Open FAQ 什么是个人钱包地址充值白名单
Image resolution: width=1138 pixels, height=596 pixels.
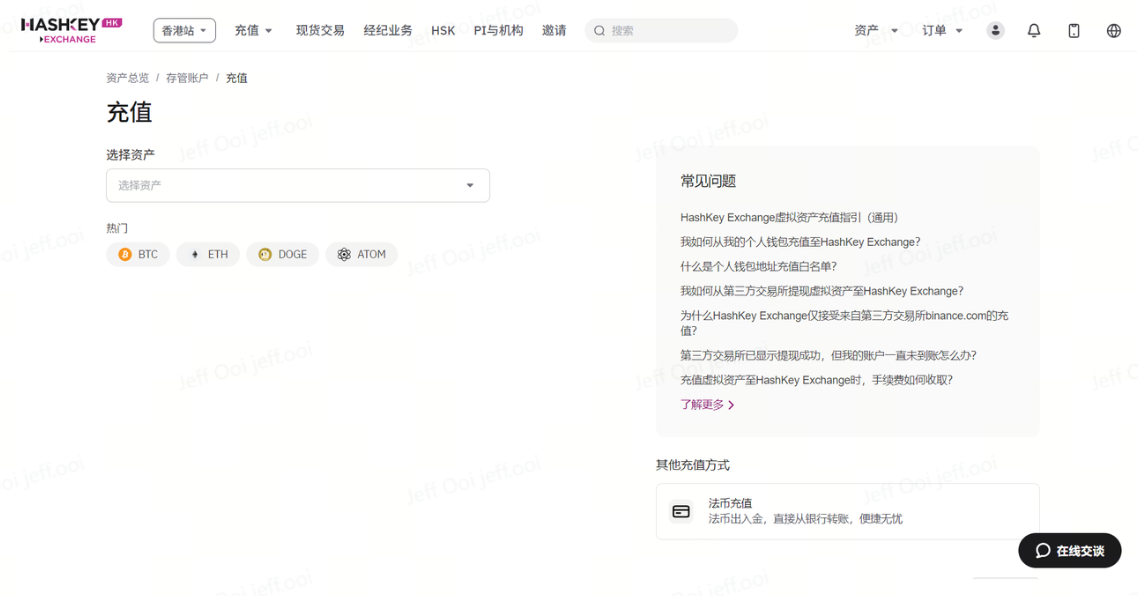[x=758, y=266]
